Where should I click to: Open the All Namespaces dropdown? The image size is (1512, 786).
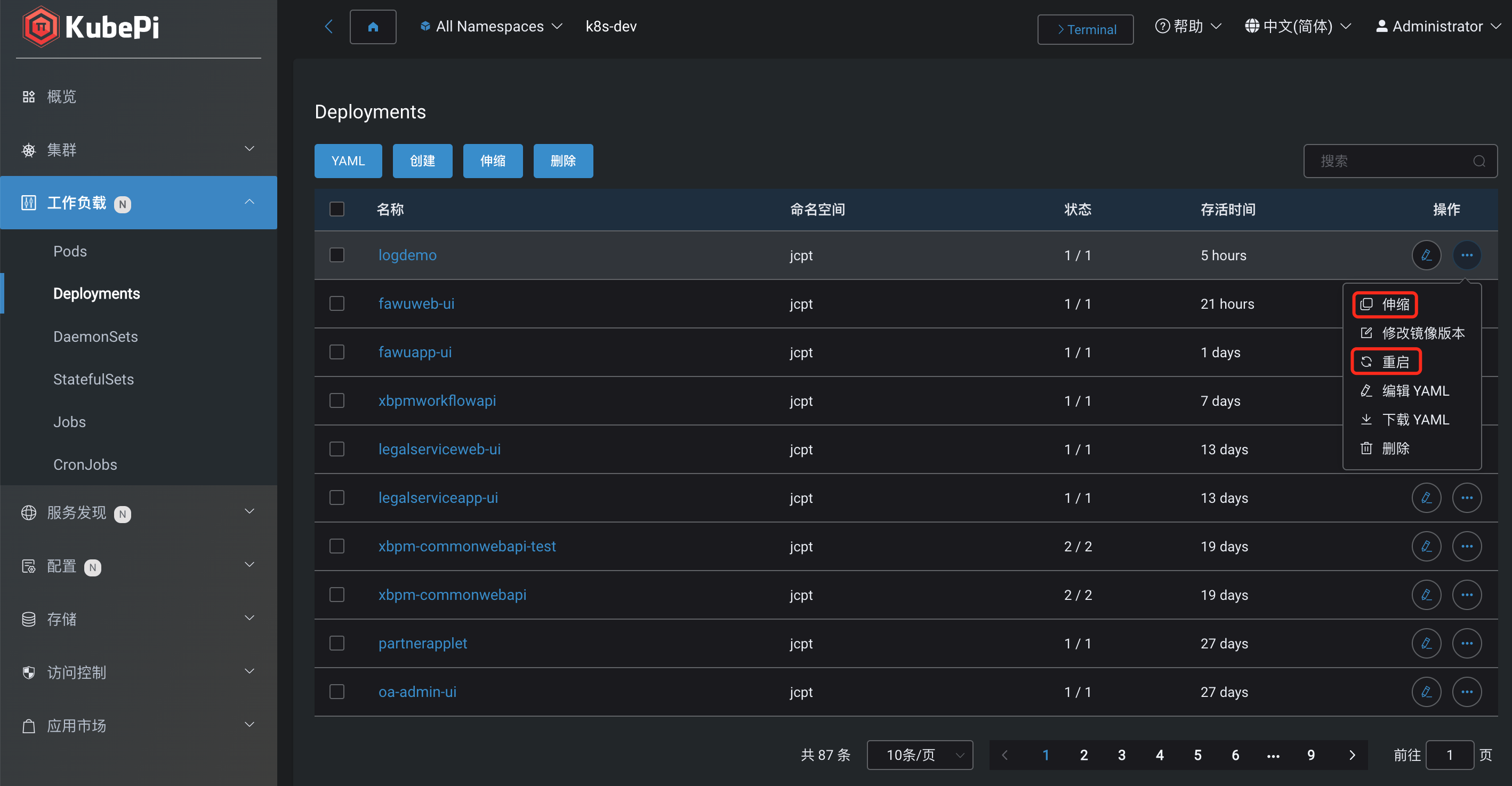tap(491, 27)
